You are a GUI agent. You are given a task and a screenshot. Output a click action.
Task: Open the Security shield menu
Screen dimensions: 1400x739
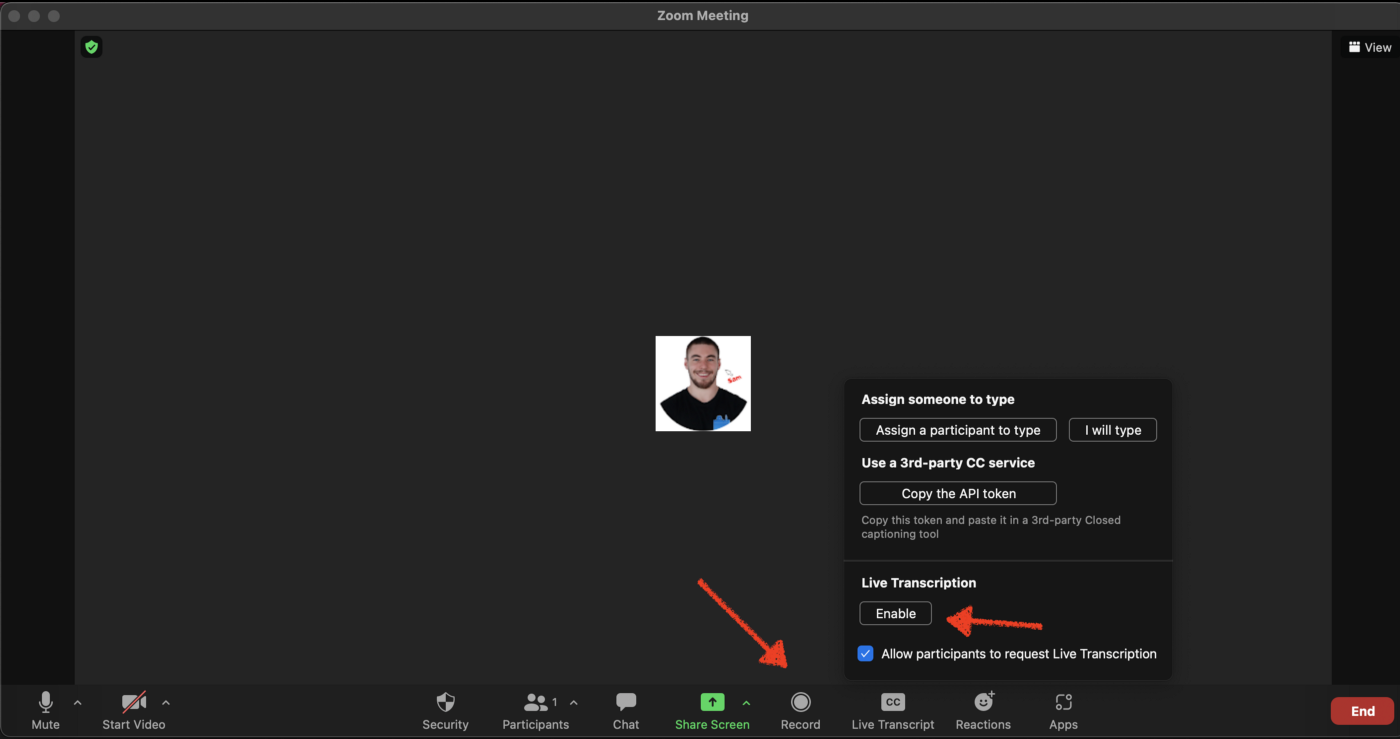coord(445,703)
